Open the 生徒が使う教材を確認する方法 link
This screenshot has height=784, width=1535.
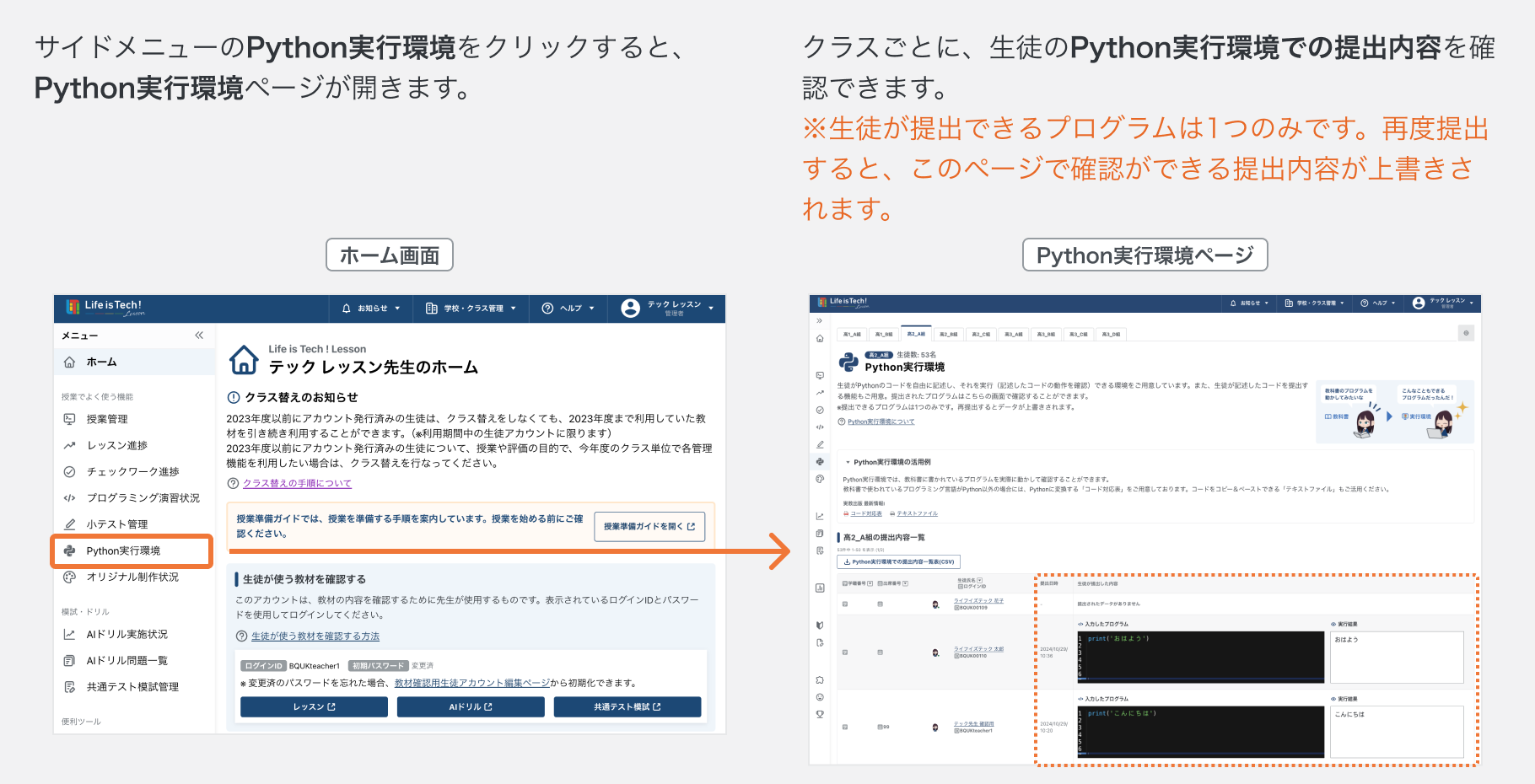click(315, 636)
